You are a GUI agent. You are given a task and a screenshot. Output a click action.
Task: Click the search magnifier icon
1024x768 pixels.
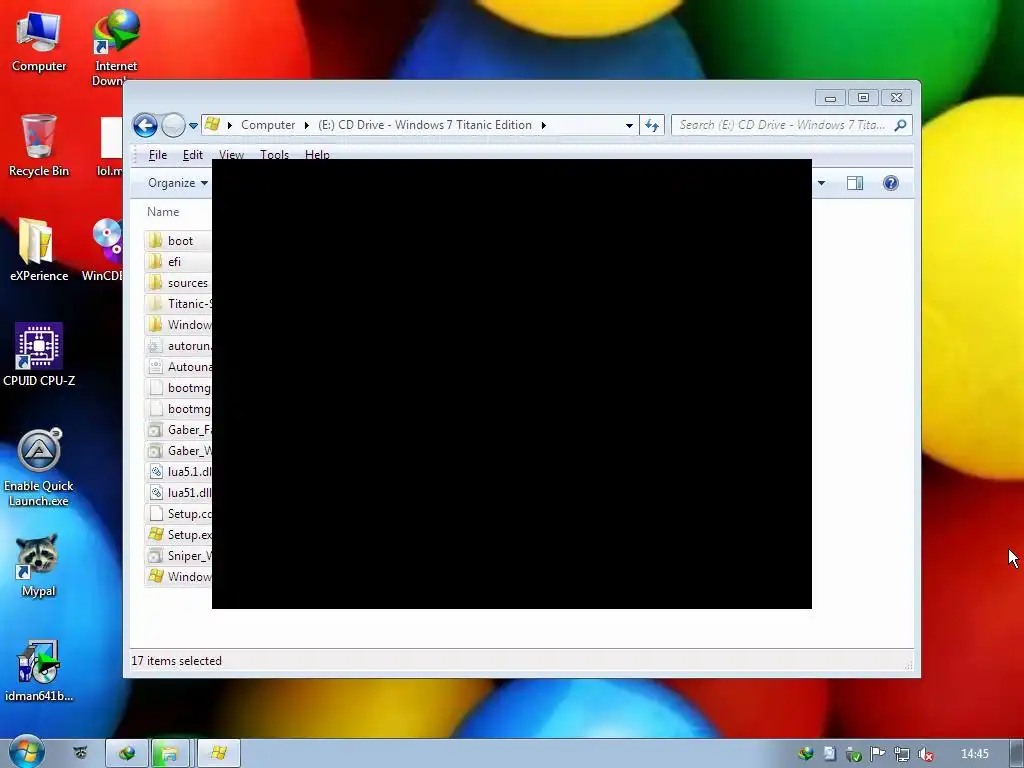[x=901, y=125]
